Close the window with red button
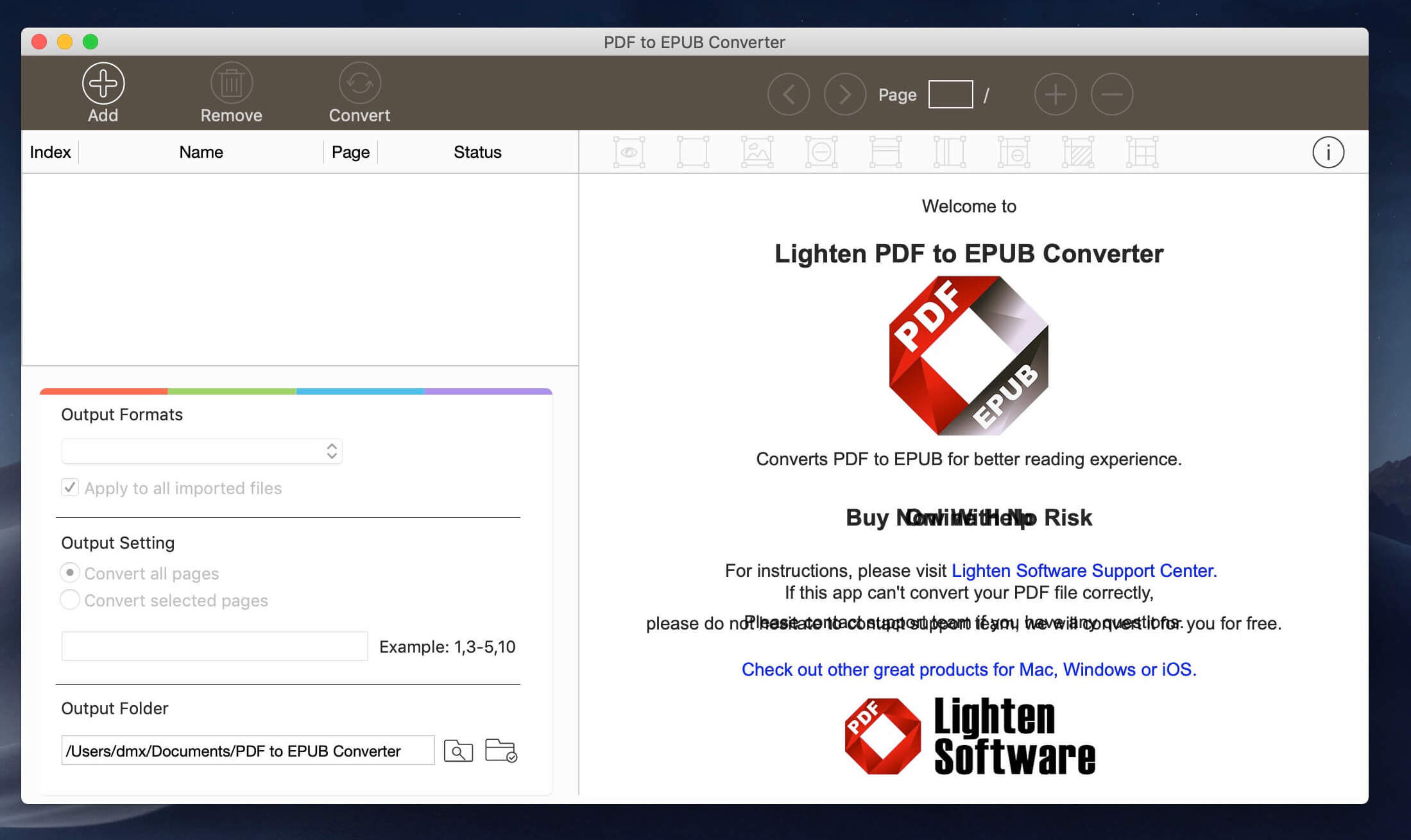 tap(39, 42)
